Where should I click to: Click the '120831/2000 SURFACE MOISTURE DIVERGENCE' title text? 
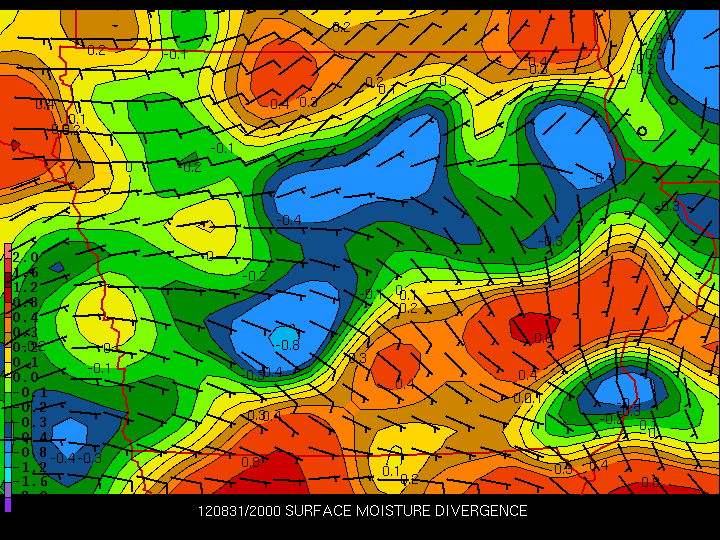pos(362,510)
